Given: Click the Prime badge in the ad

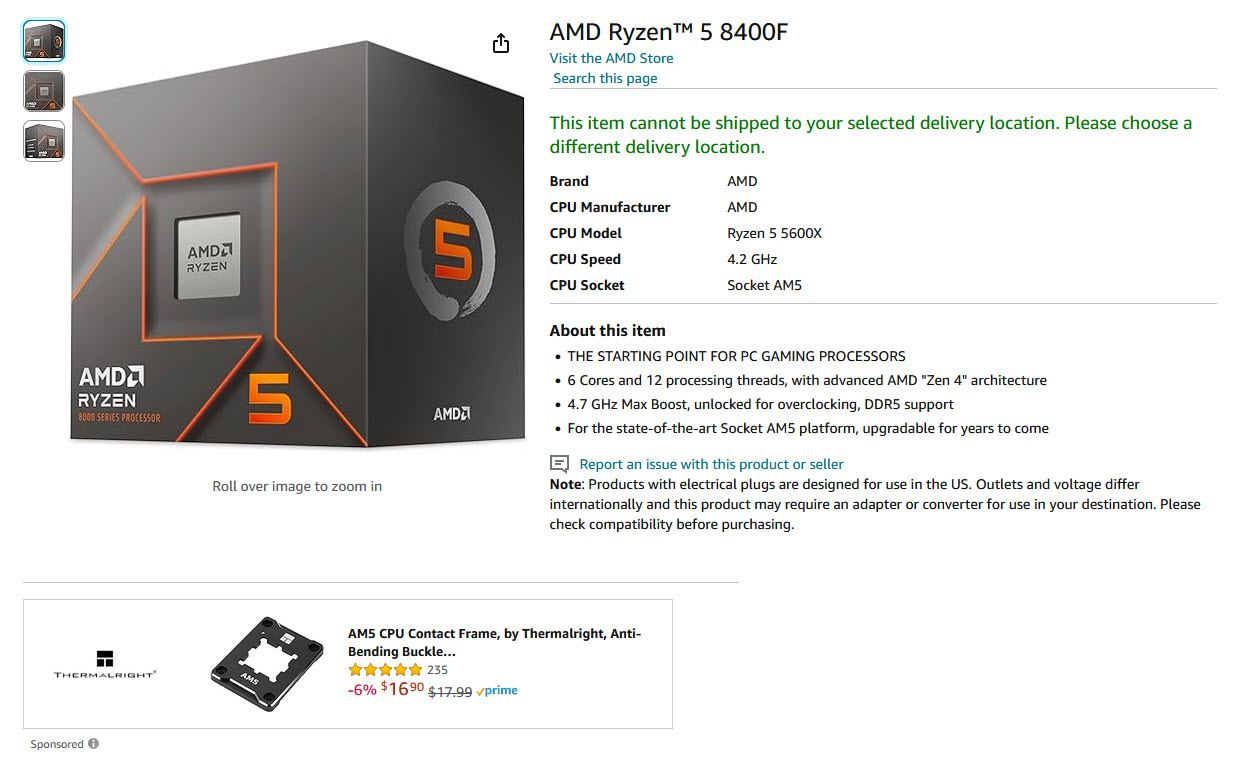Looking at the screenshot, I should (497, 691).
